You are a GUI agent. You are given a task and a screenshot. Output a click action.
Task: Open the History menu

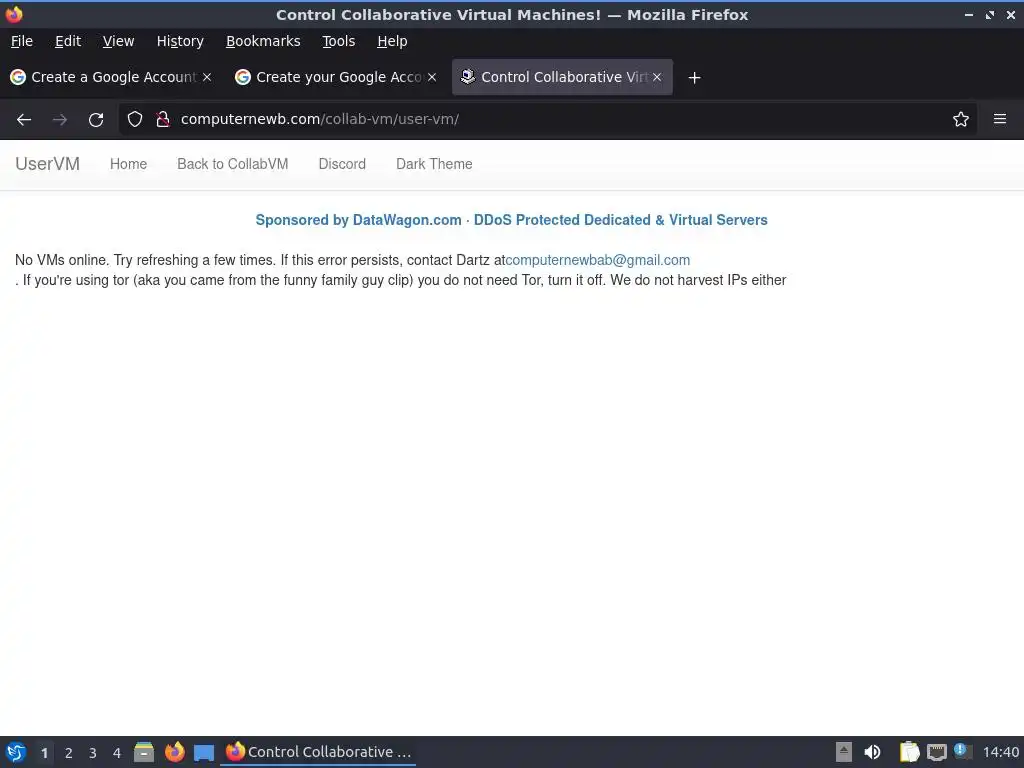point(180,41)
